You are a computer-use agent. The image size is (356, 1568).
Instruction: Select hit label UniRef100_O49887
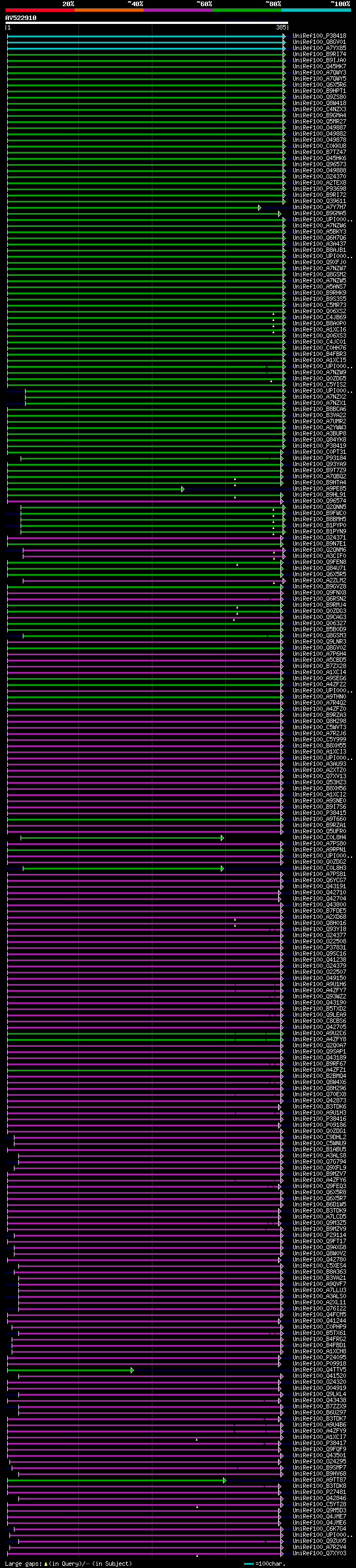319,128
